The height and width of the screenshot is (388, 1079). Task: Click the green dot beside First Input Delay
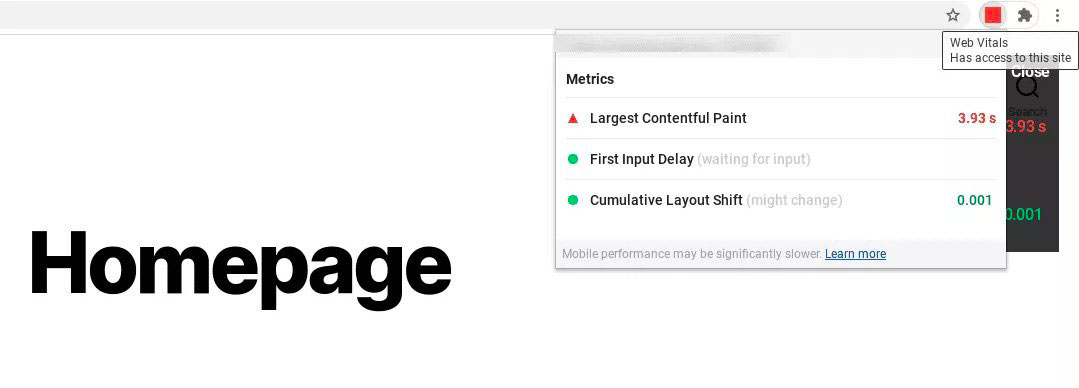(573, 160)
